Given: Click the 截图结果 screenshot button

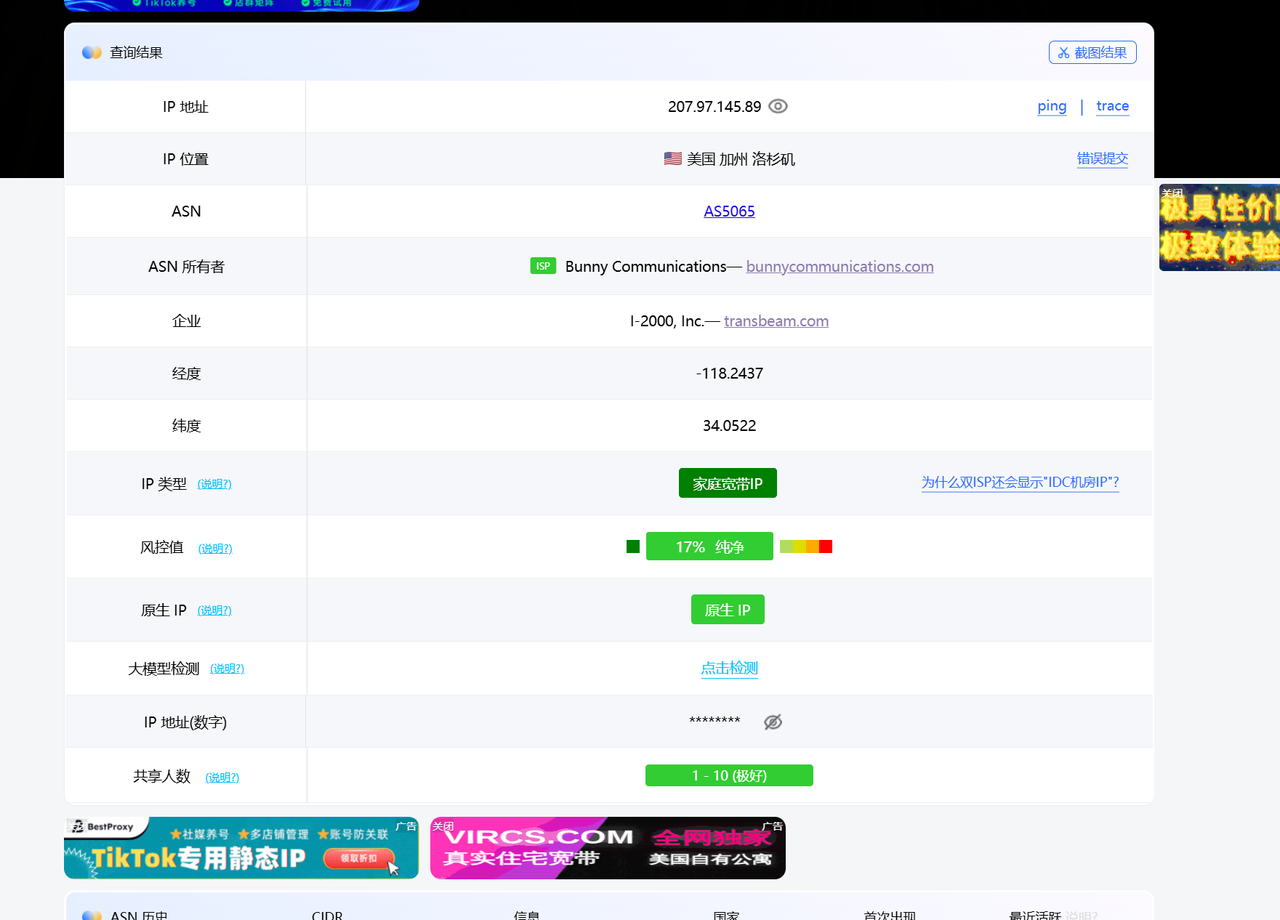Looking at the screenshot, I should (x=1092, y=52).
